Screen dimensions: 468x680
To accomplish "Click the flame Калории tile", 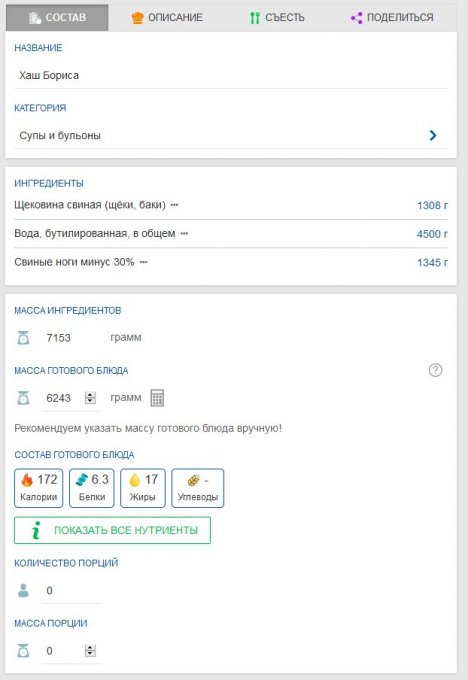I will coord(39,488).
